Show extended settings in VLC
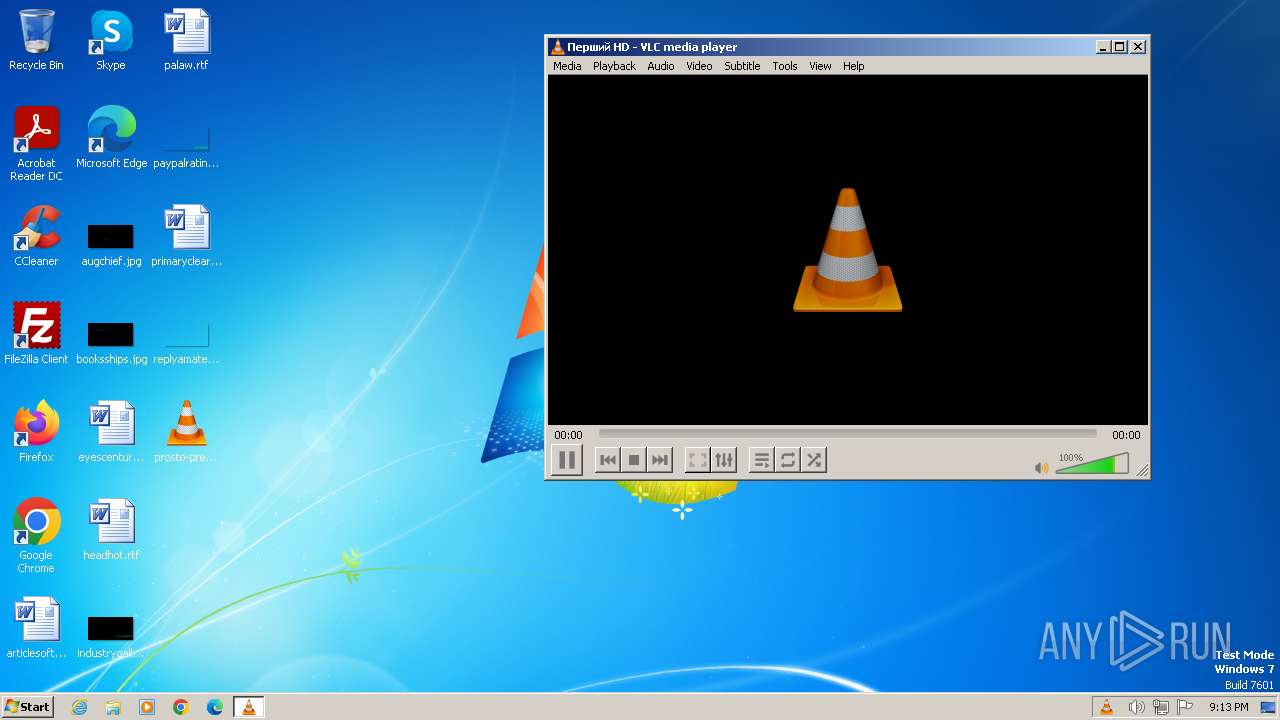The image size is (1280, 720). 724,460
